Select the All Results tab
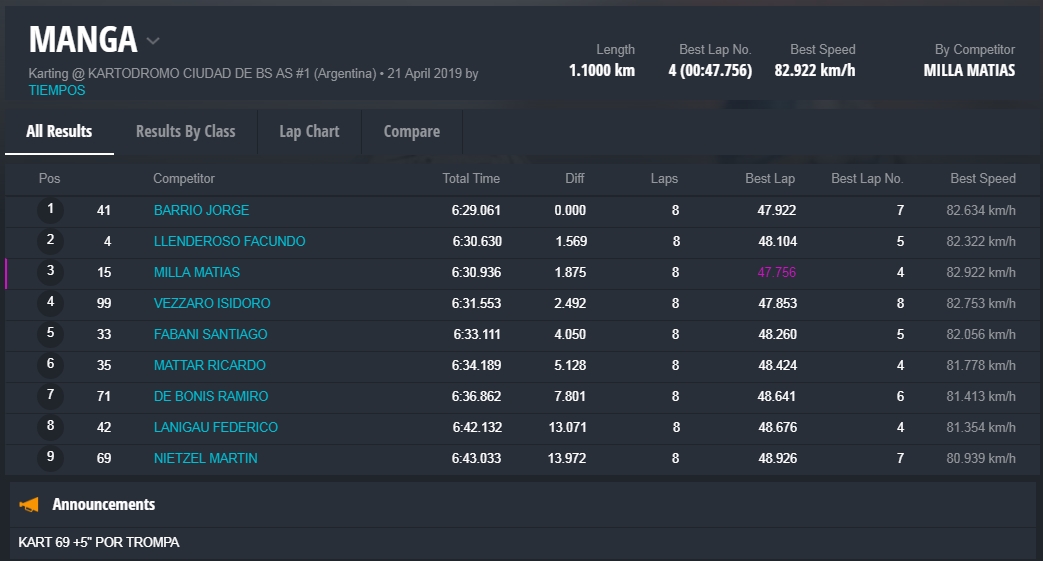 pyautogui.click(x=59, y=131)
